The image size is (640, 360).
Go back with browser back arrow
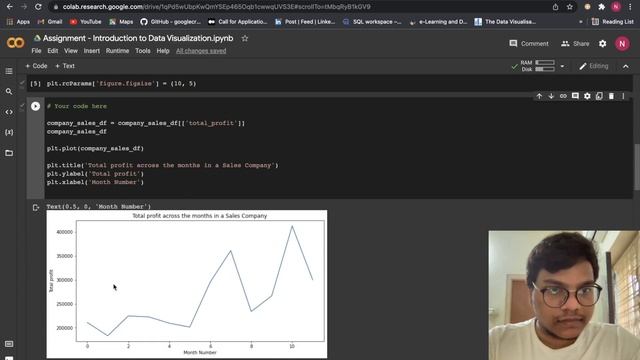point(9,7)
